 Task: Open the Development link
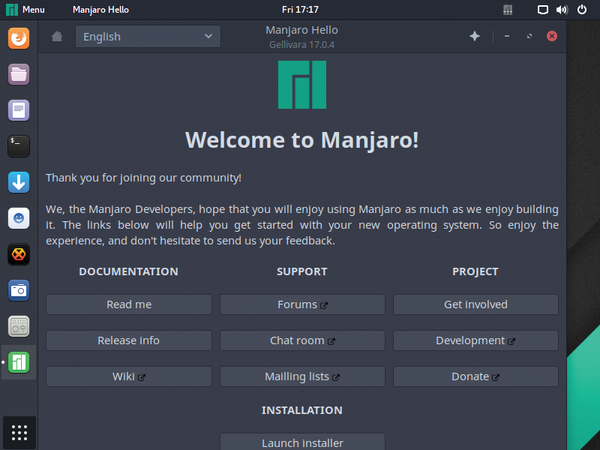click(476, 340)
